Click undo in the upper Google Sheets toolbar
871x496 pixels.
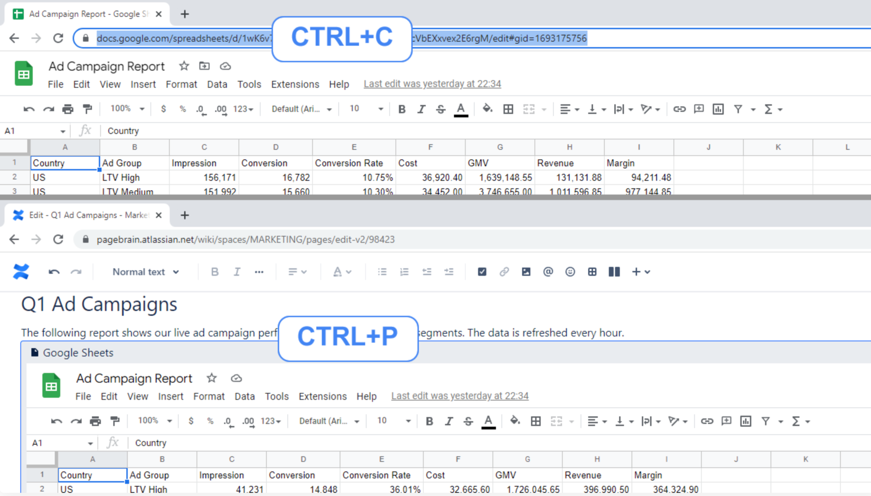[29, 109]
